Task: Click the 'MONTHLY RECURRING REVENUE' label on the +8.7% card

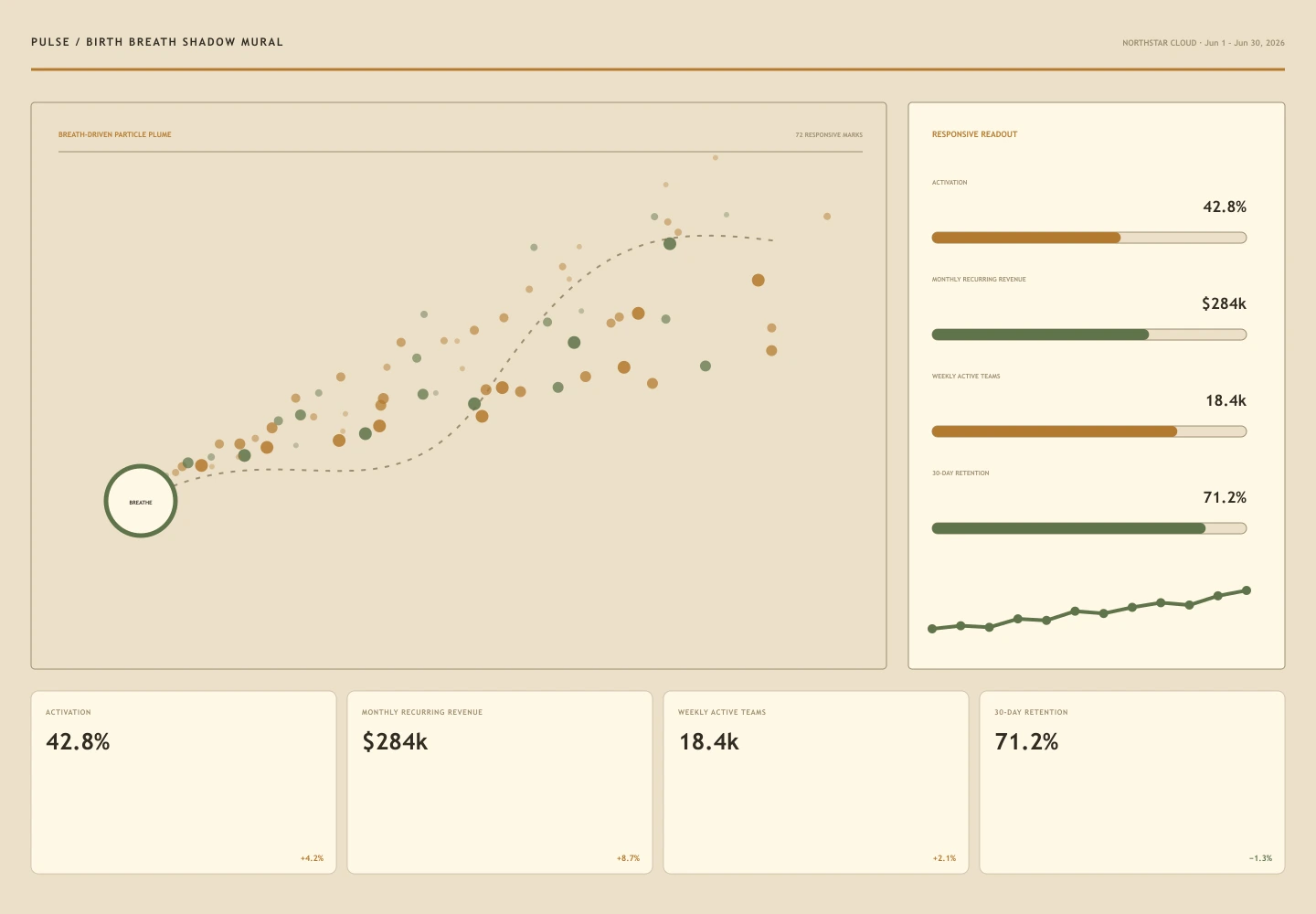Action: [422, 712]
